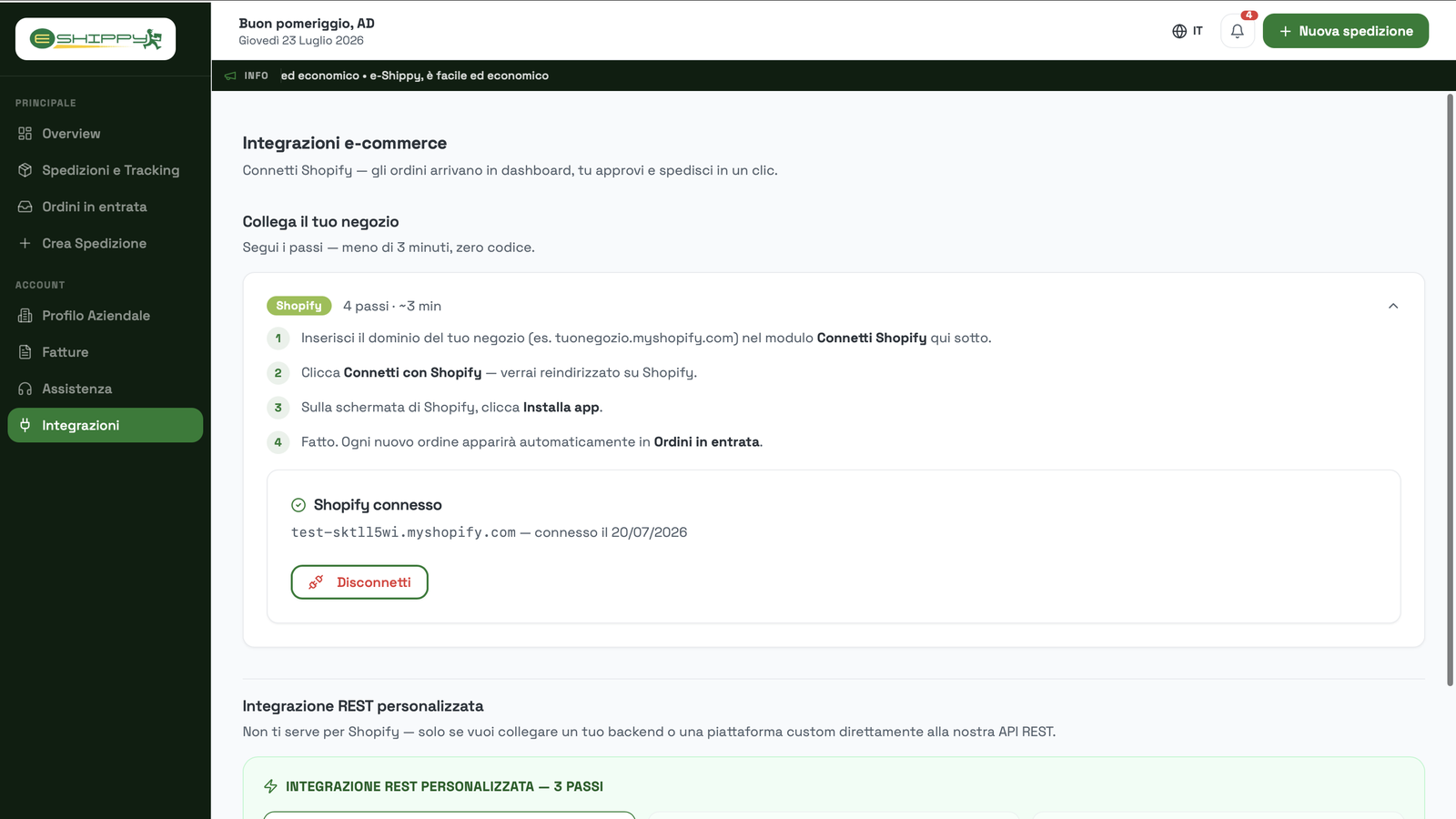Click 'INTEGRAZIONE REST PERSONALIZZATA — 3 PASSI' label
This screenshot has width=1456, height=819.
pos(444,786)
